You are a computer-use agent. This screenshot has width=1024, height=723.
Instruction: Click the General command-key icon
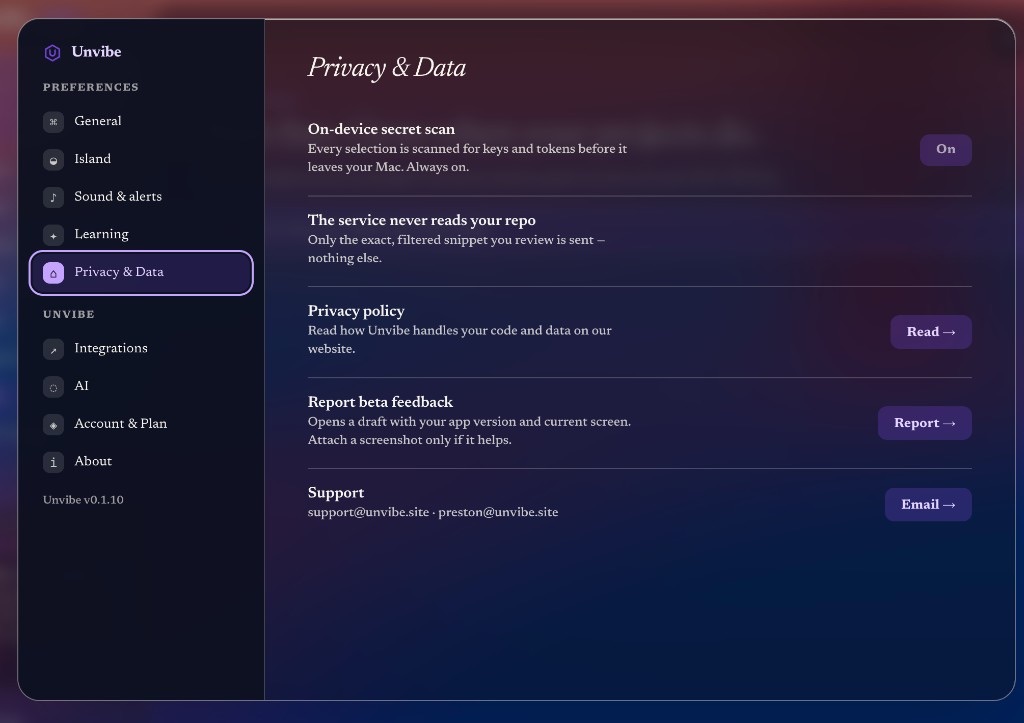tap(54, 121)
